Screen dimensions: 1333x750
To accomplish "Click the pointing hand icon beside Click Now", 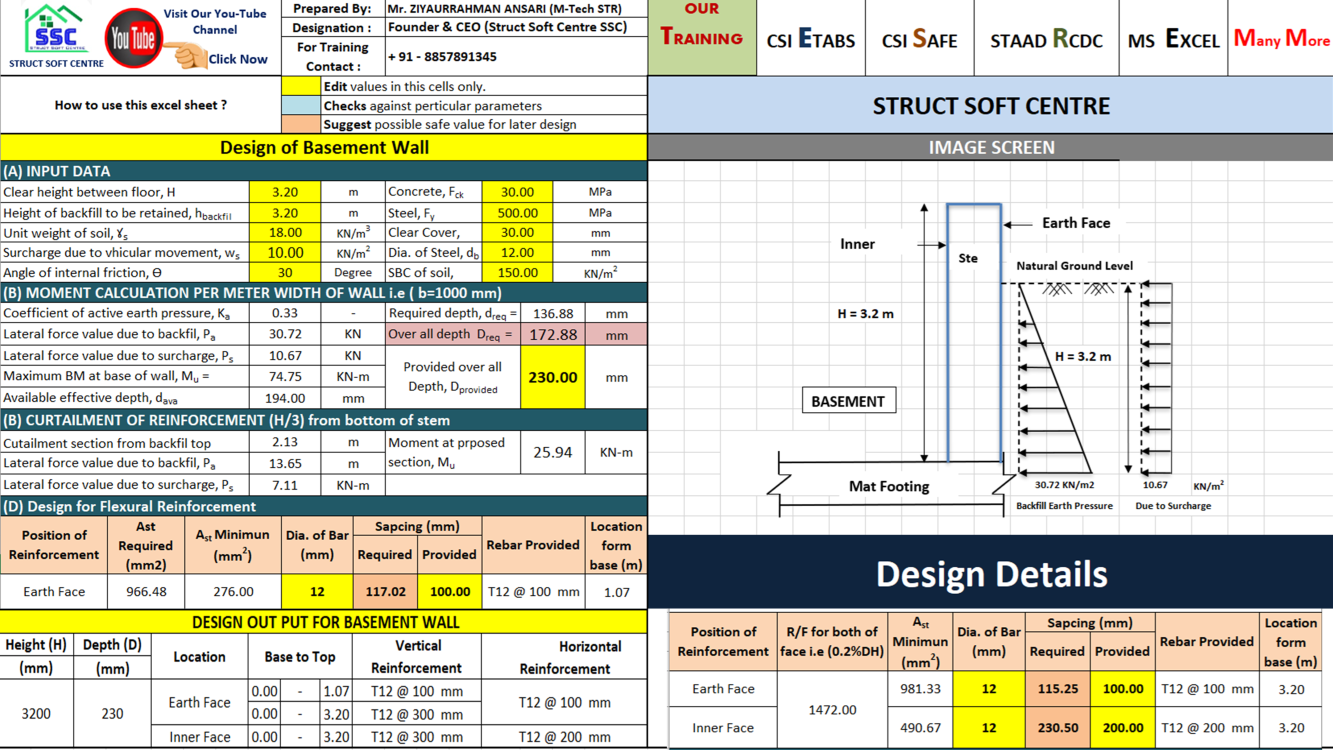I will (185, 55).
